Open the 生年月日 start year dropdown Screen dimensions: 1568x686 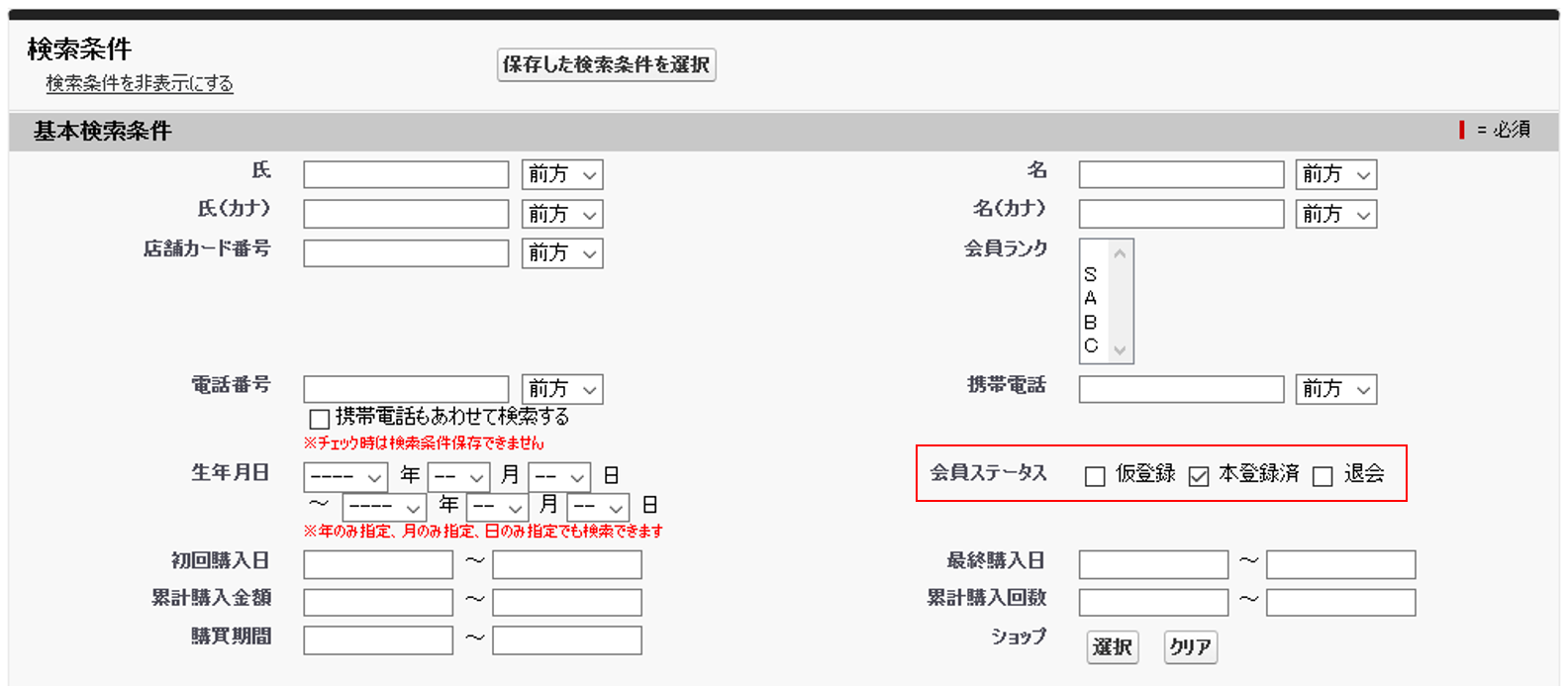(x=345, y=477)
